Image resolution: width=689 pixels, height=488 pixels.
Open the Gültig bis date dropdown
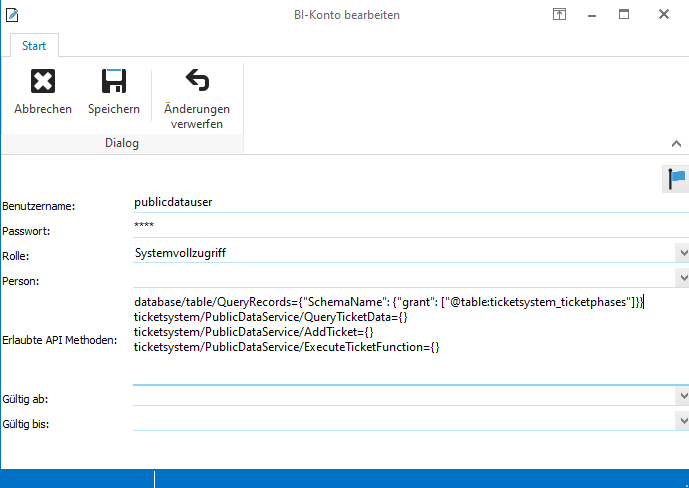(x=682, y=421)
